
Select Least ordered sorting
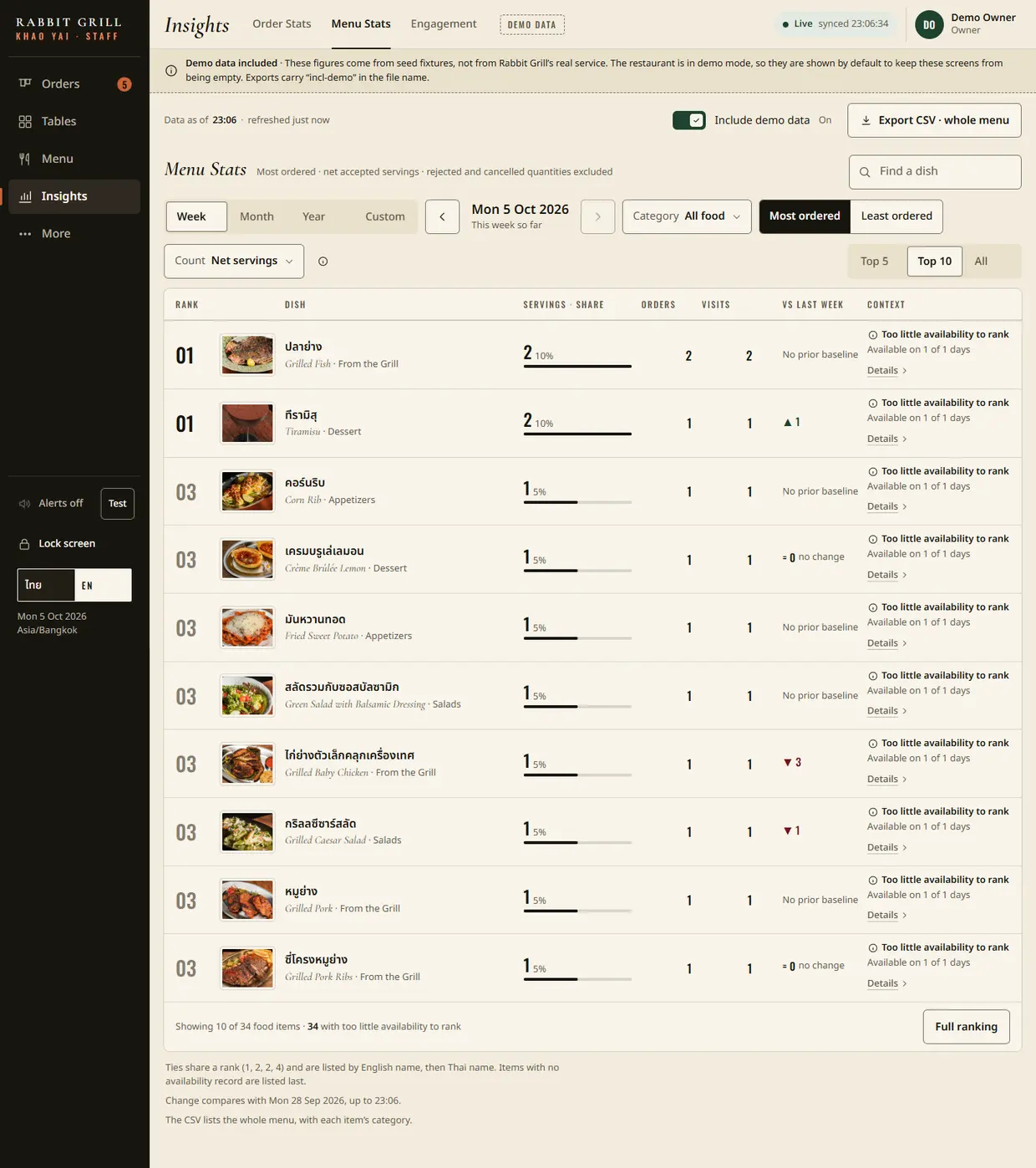896,216
